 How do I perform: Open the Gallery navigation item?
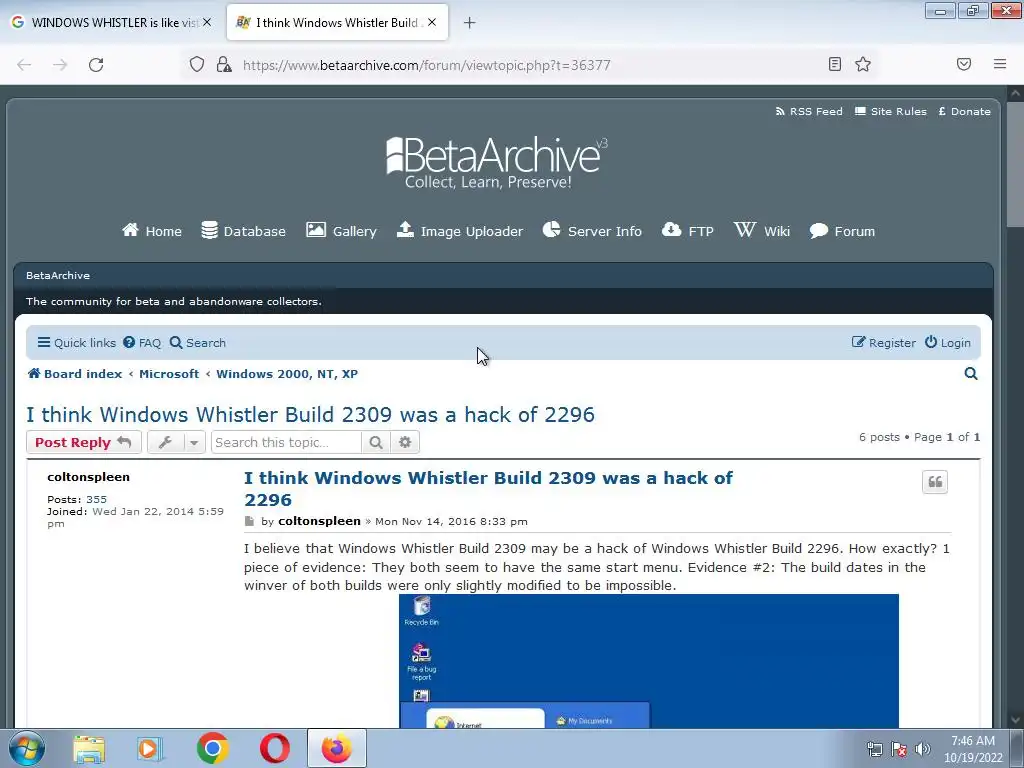[341, 231]
